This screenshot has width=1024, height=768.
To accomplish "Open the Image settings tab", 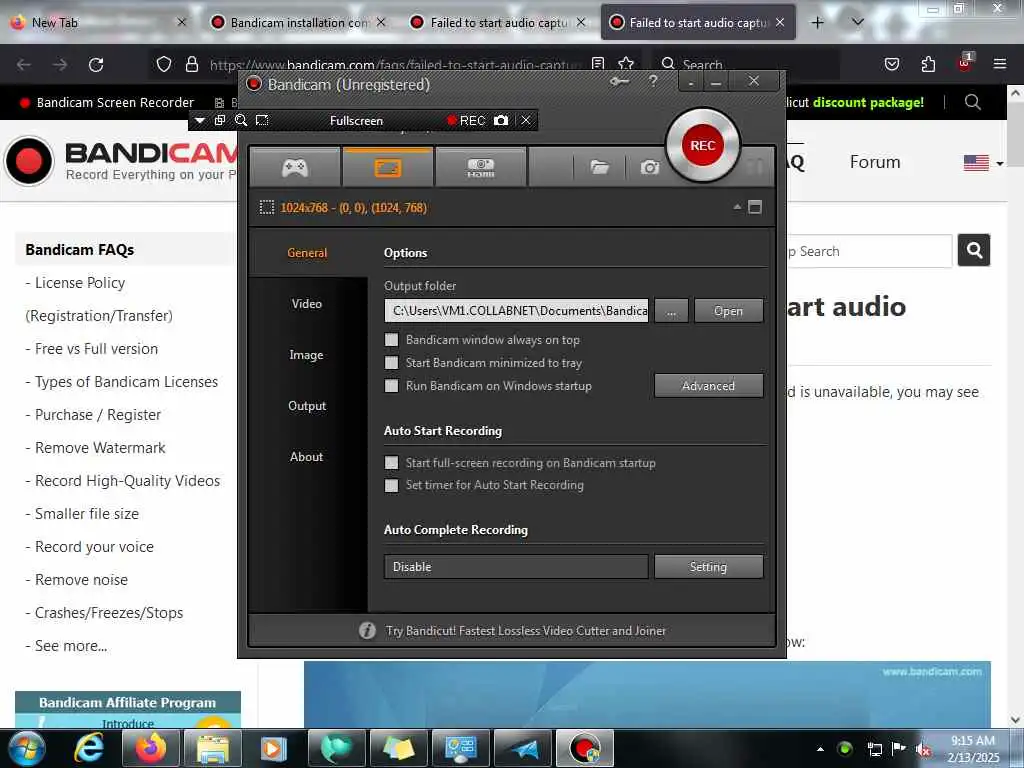I will coord(307,355).
